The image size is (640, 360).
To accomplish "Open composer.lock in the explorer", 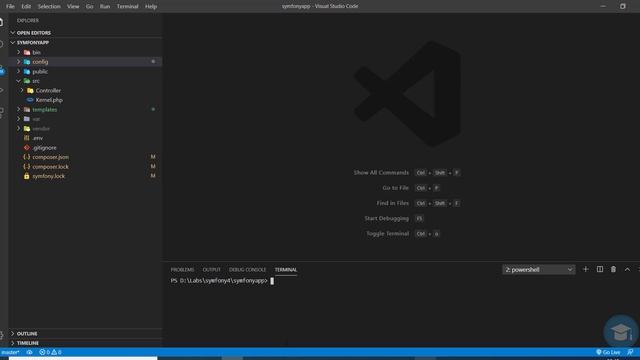I will pos(51,167).
